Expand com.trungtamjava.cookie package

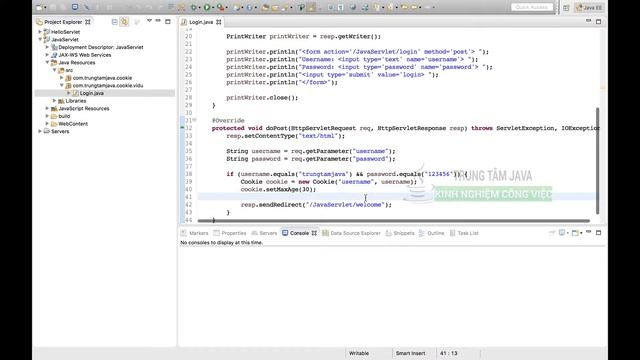pos(62,78)
